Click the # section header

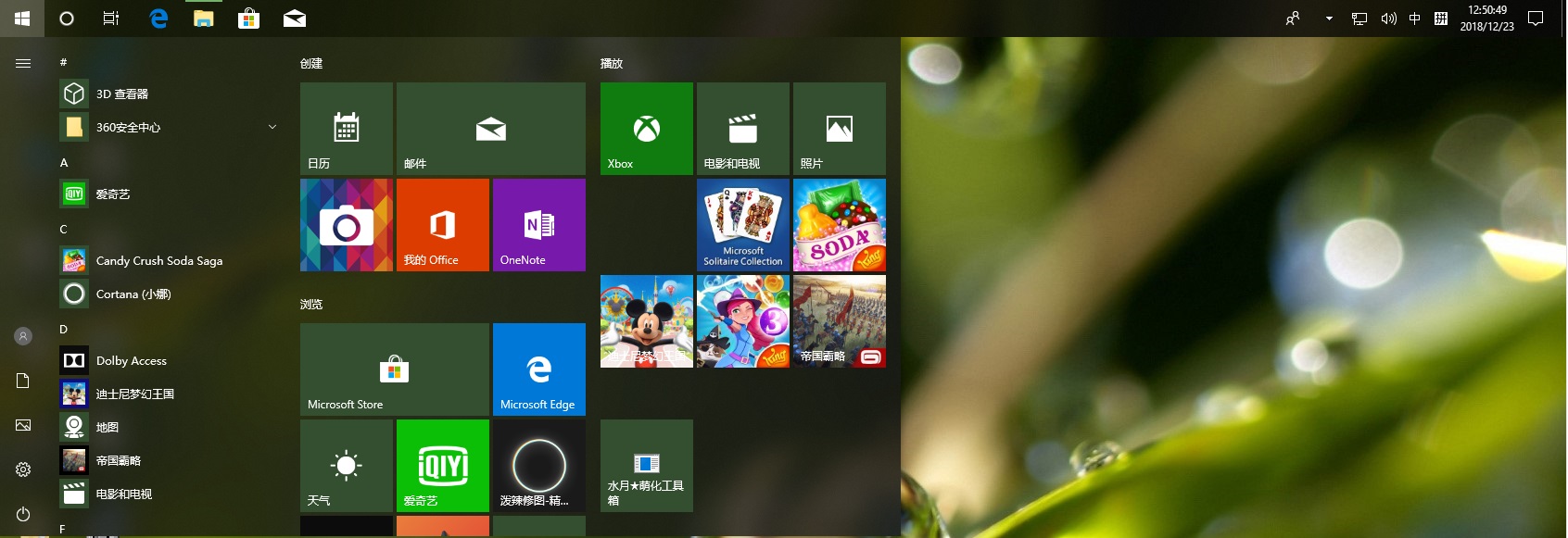point(63,62)
